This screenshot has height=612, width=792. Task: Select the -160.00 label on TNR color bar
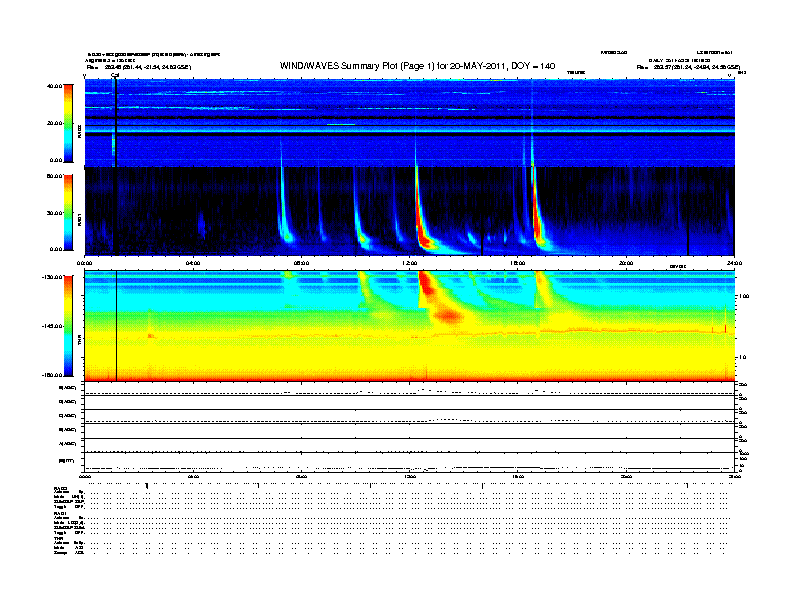(52, 375)
